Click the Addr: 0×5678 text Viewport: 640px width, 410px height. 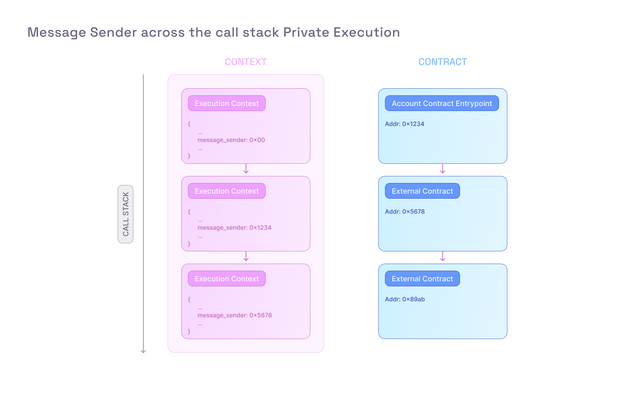[405, 211]
